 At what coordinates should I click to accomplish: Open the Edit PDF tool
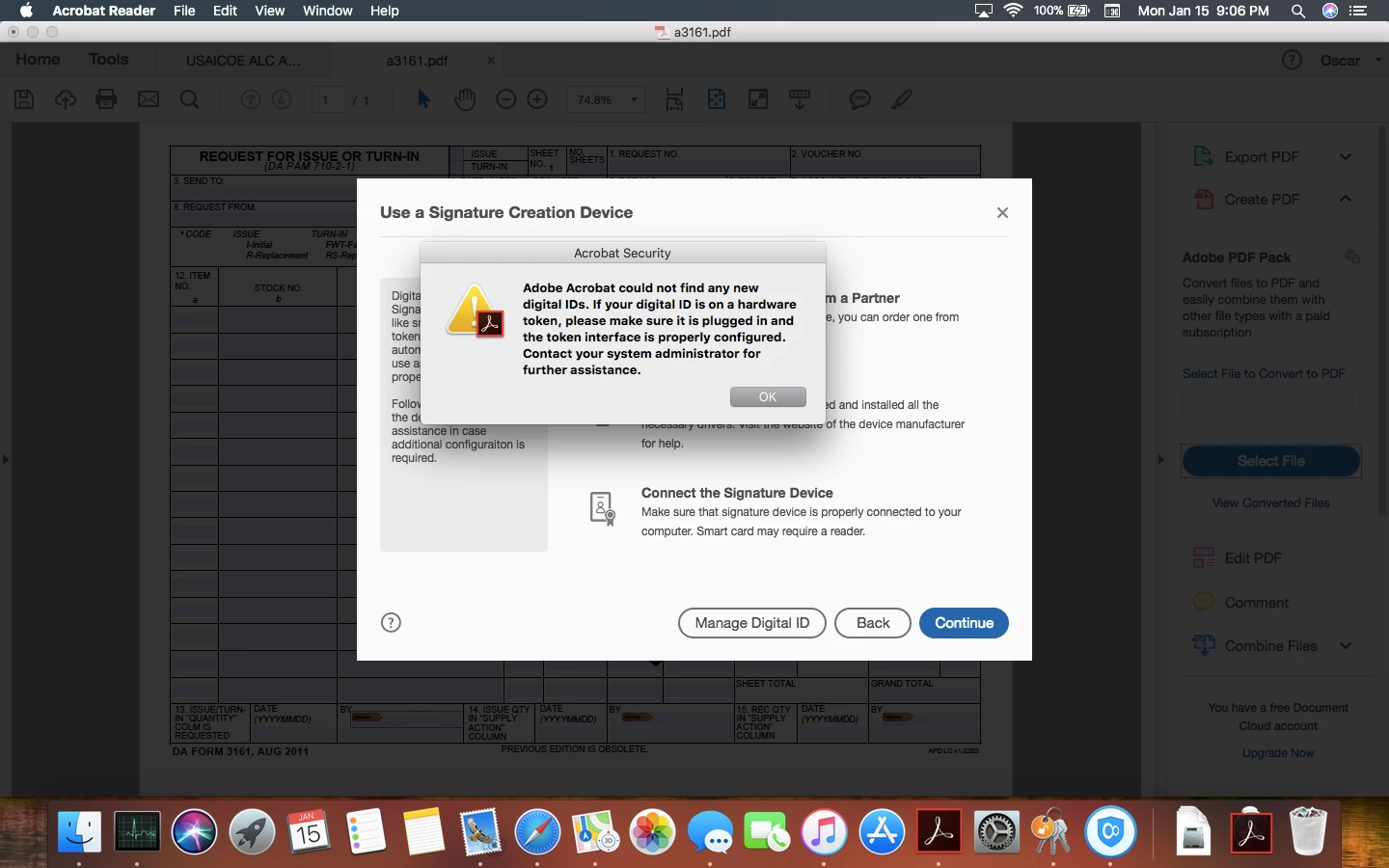[x=1252, y=558]
